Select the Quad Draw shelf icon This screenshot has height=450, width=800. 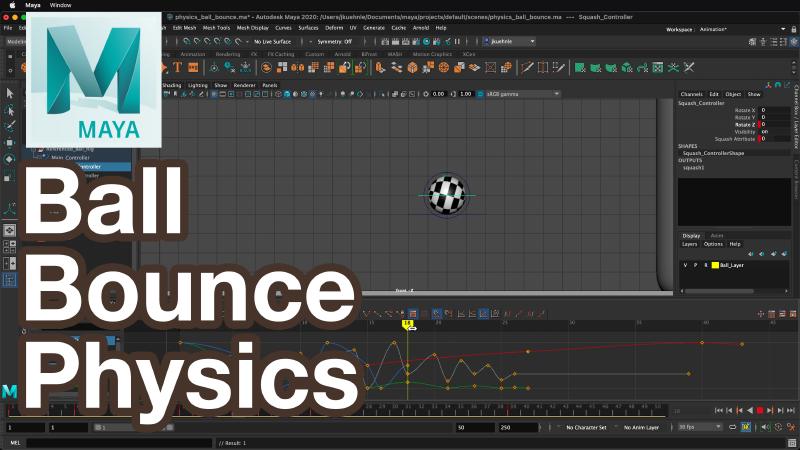click(559, 67)
